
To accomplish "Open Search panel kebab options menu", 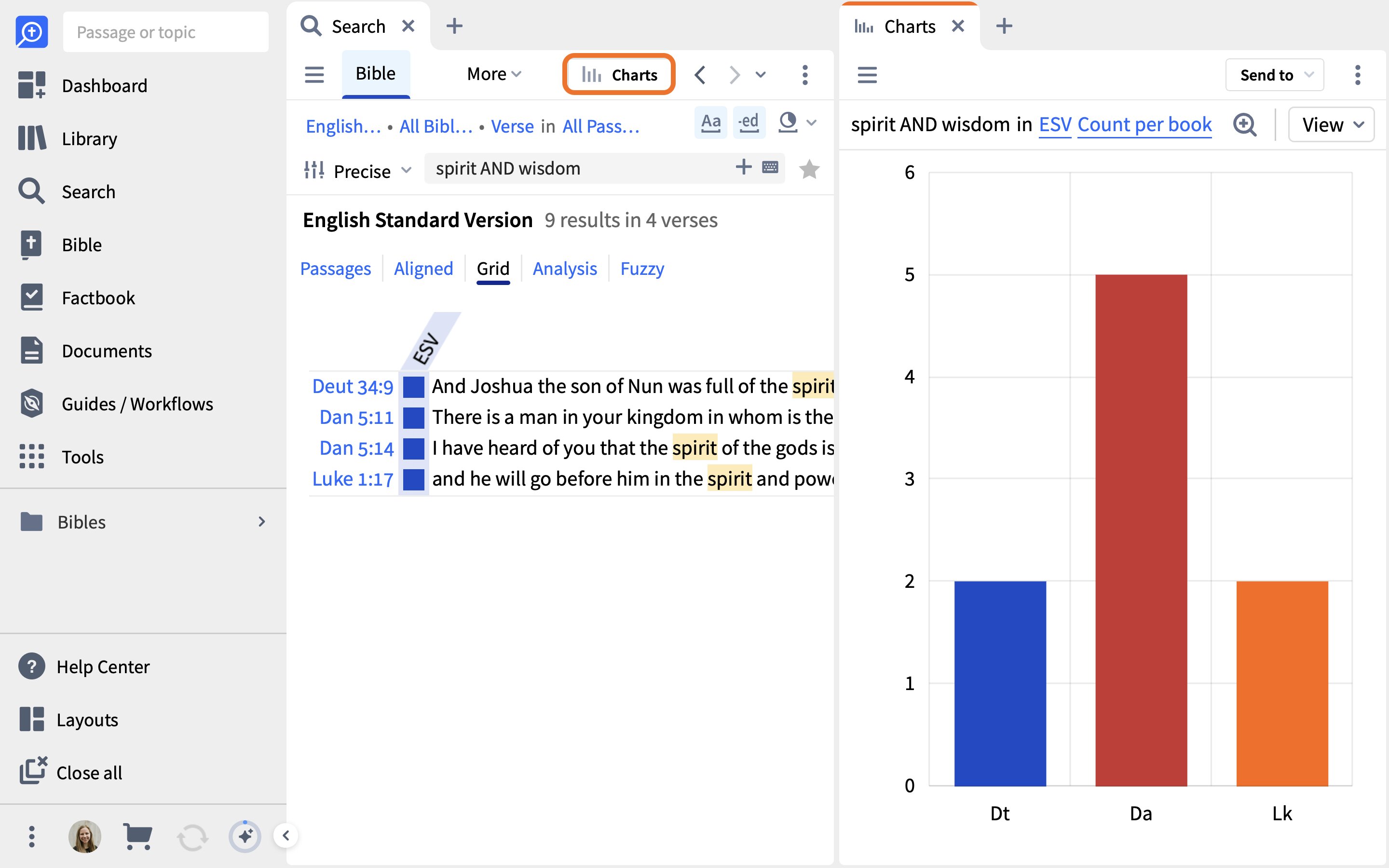I will tap(804, 75).
